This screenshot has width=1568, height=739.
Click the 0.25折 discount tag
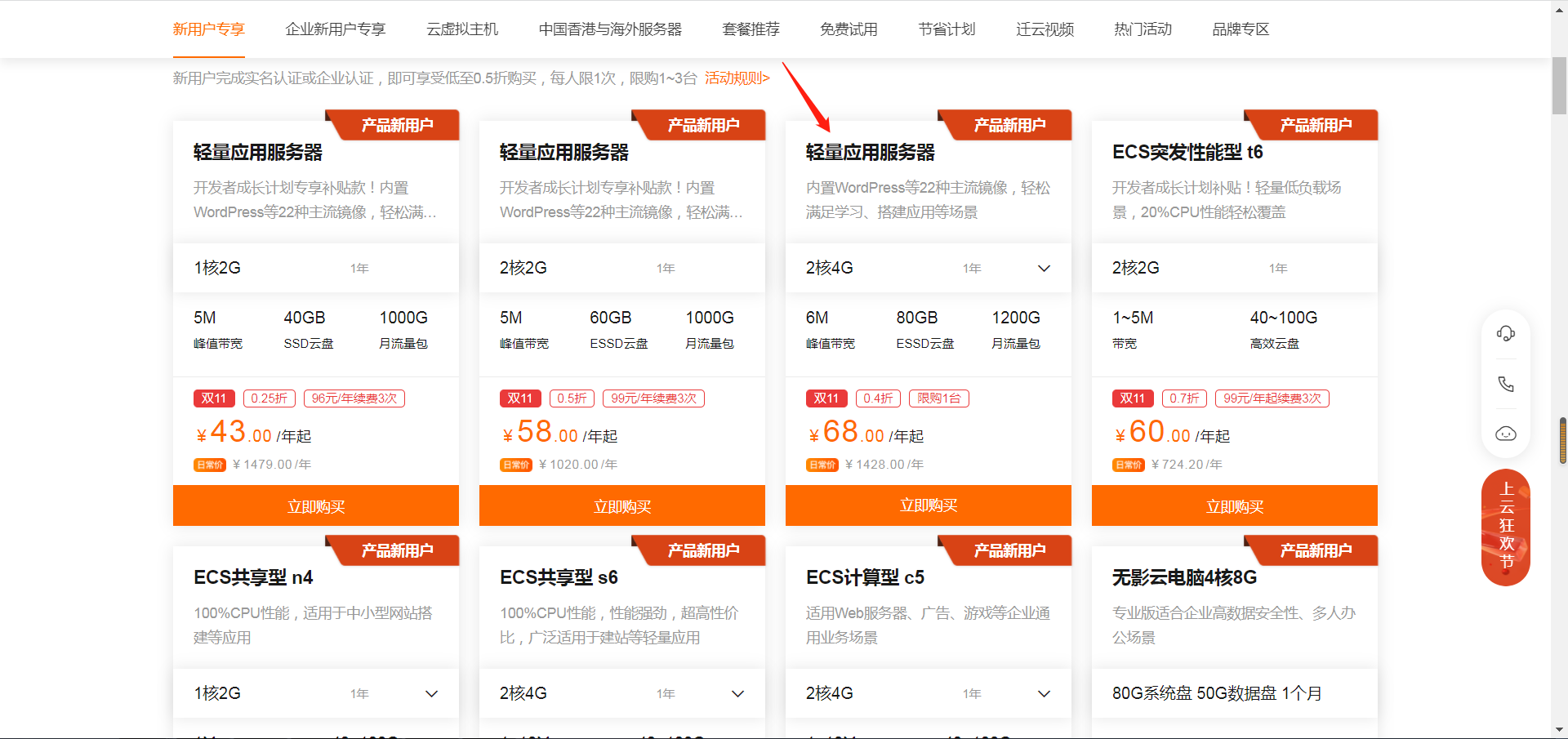click(x=269, y=398)
